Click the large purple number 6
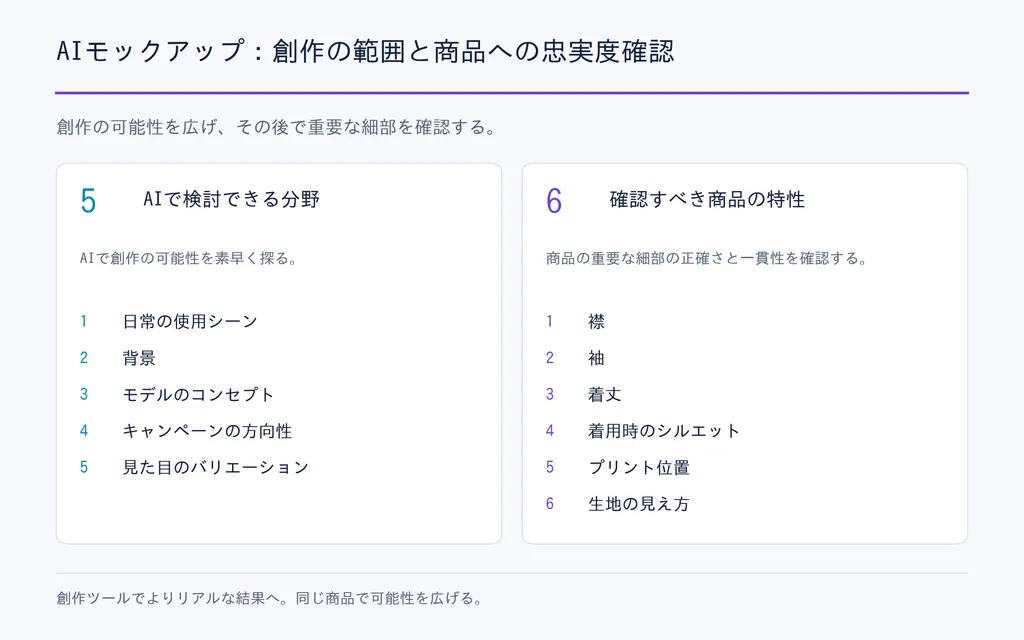The height and width of the screenshot is (640, 1024). coord(554,200)
